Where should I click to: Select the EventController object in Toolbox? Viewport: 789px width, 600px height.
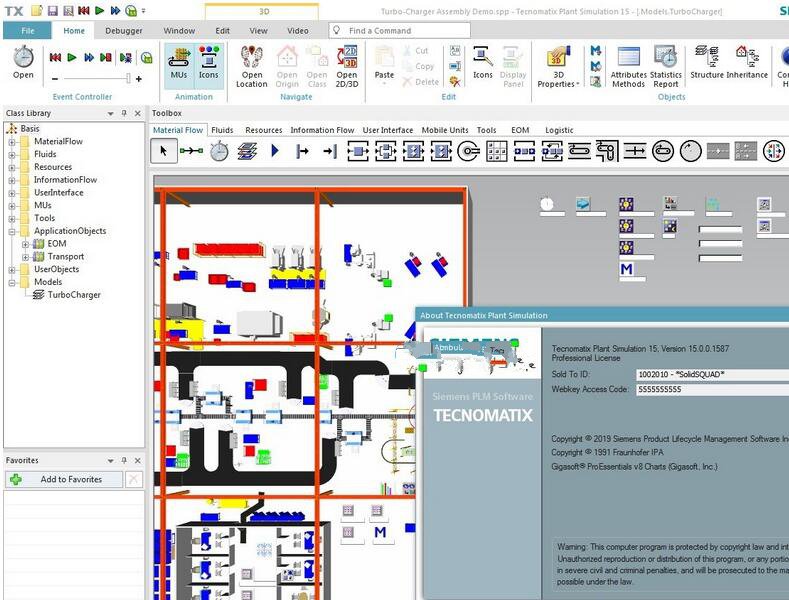pyautogui.click(x=219, y=151)
